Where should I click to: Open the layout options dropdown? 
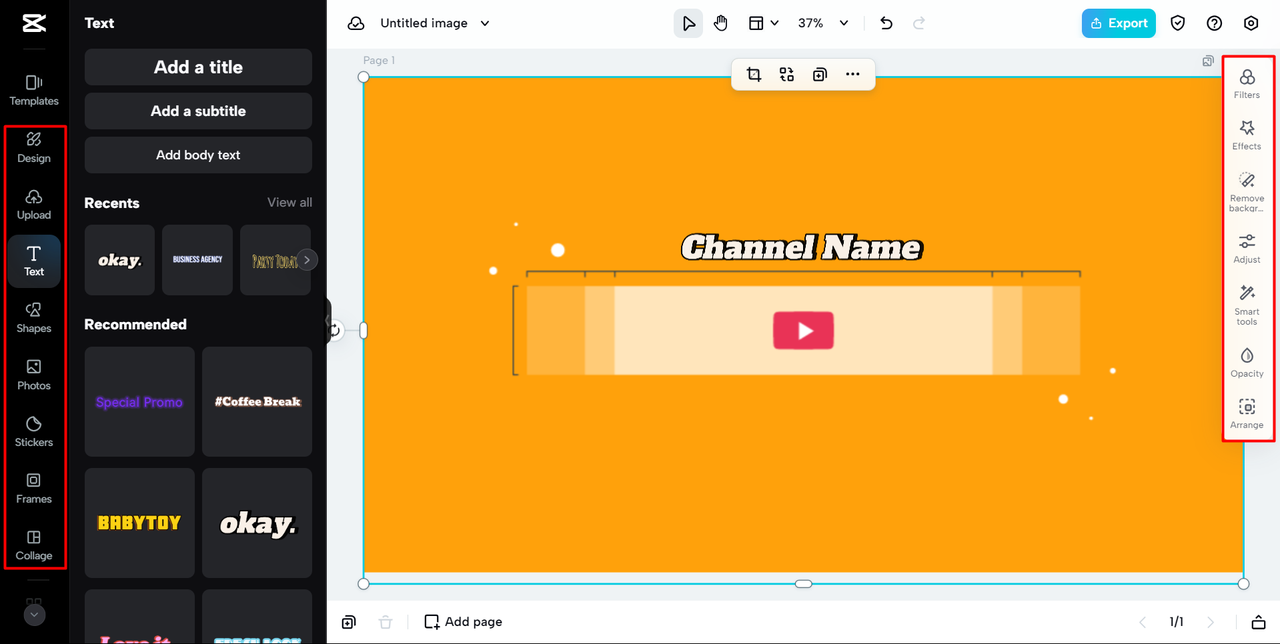tap(764, 23)
